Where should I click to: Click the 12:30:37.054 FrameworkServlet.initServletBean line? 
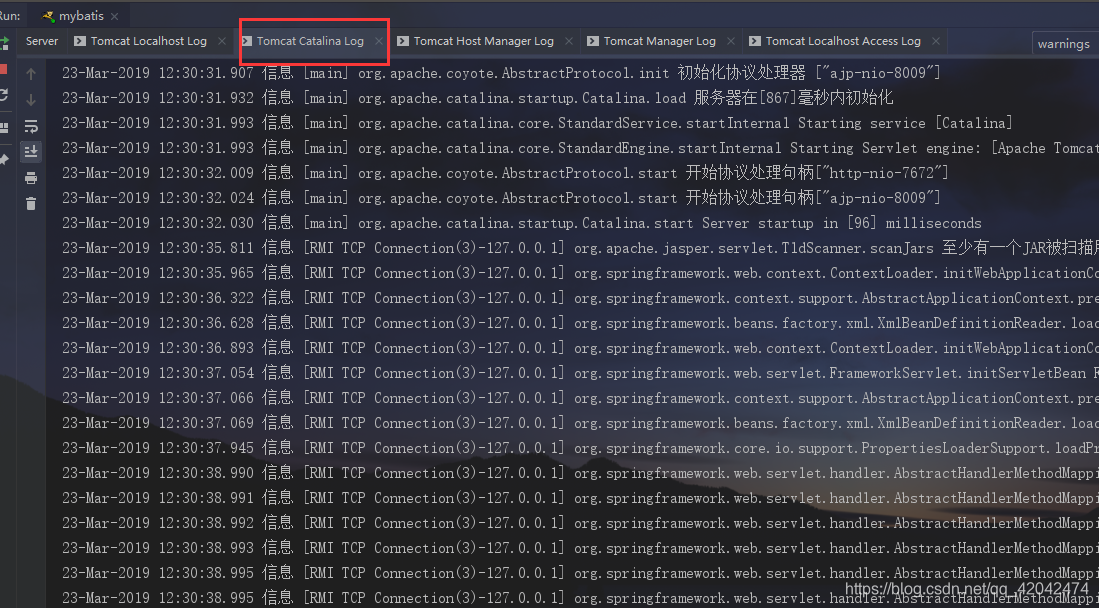(x=580, y=373)
